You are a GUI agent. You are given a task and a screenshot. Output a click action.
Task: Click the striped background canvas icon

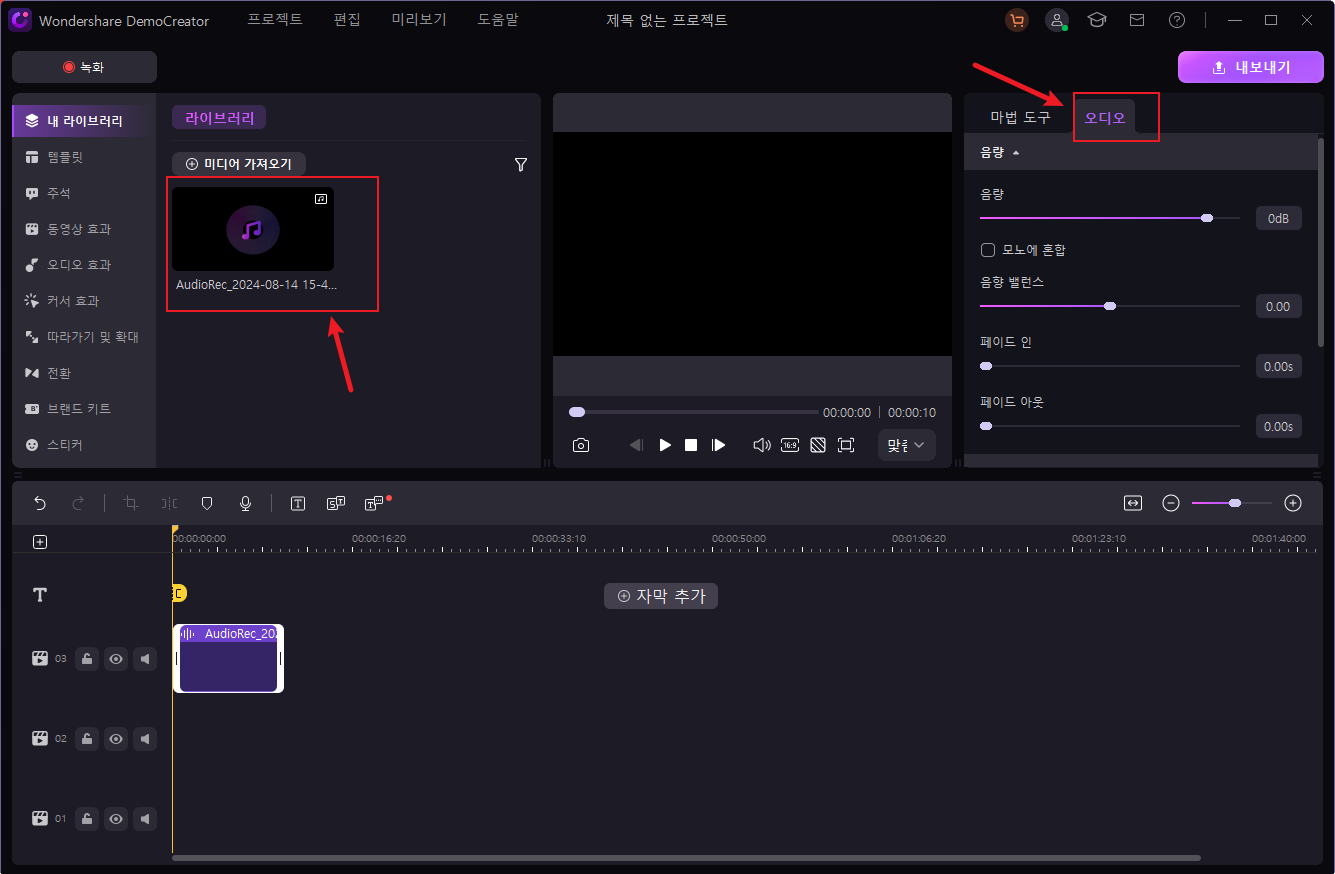coord(818,445)
